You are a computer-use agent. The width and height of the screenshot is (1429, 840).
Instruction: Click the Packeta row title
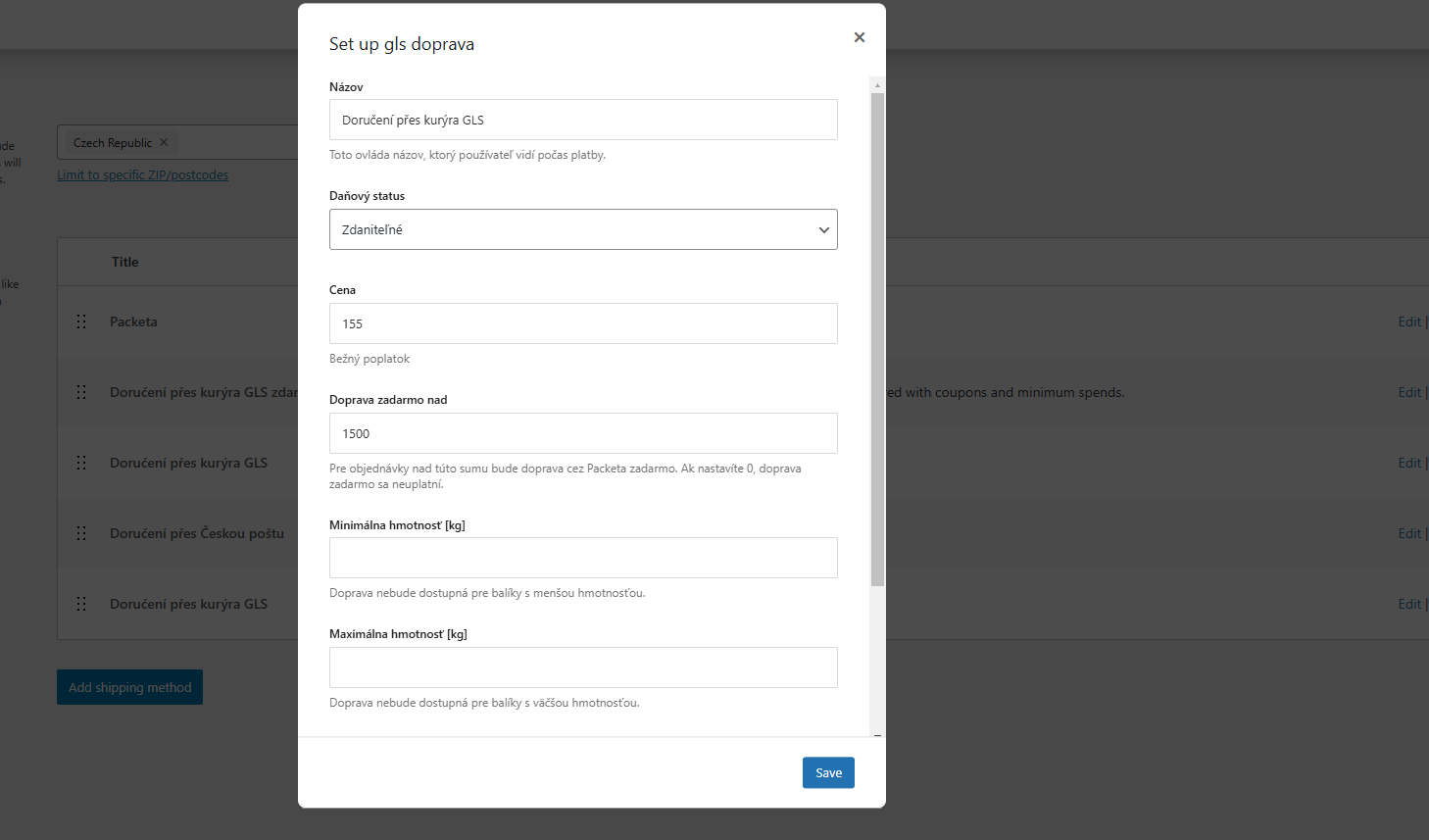(x=133, y=321)
